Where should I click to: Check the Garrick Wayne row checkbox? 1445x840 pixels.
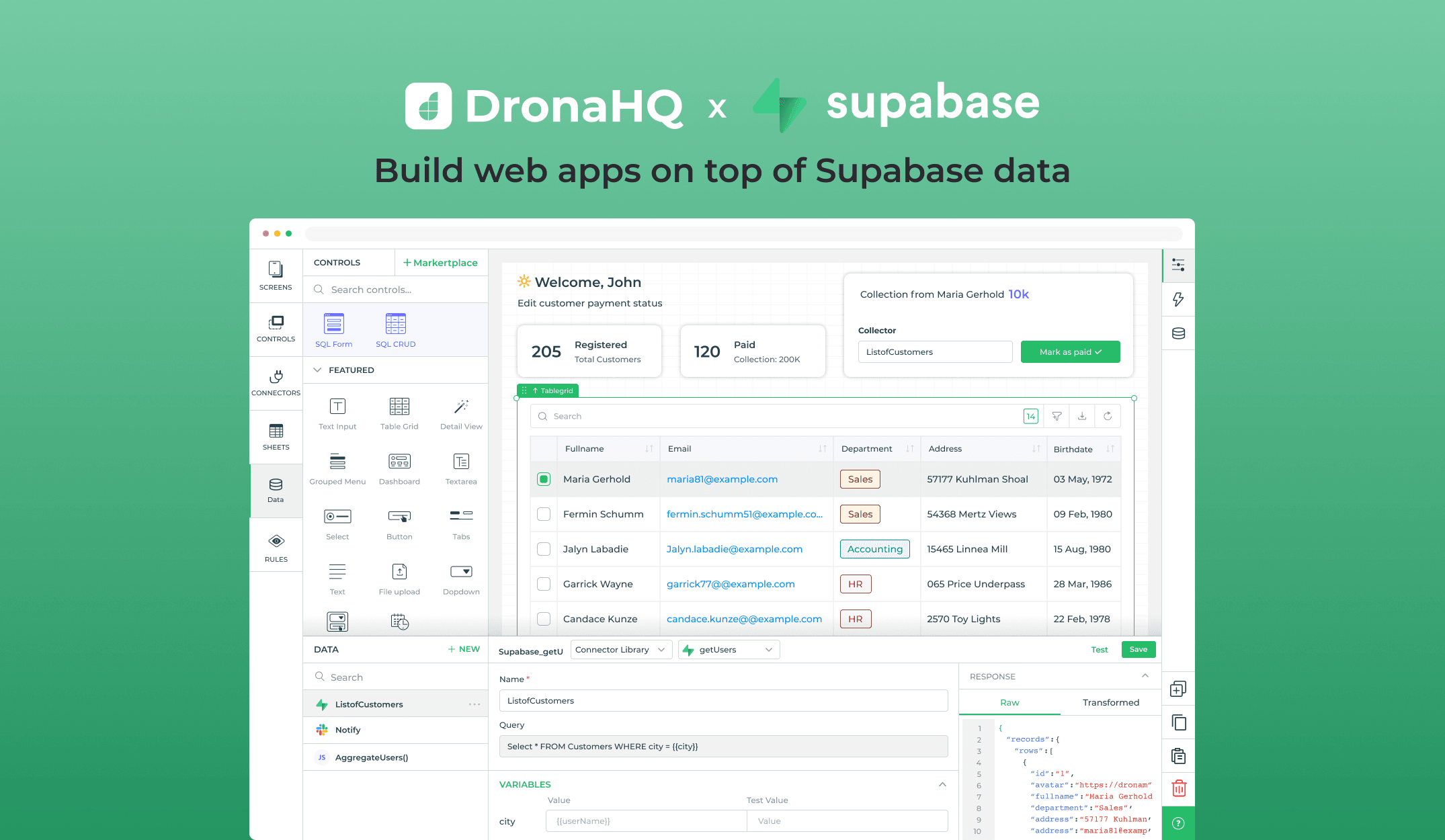coord(544,584)
